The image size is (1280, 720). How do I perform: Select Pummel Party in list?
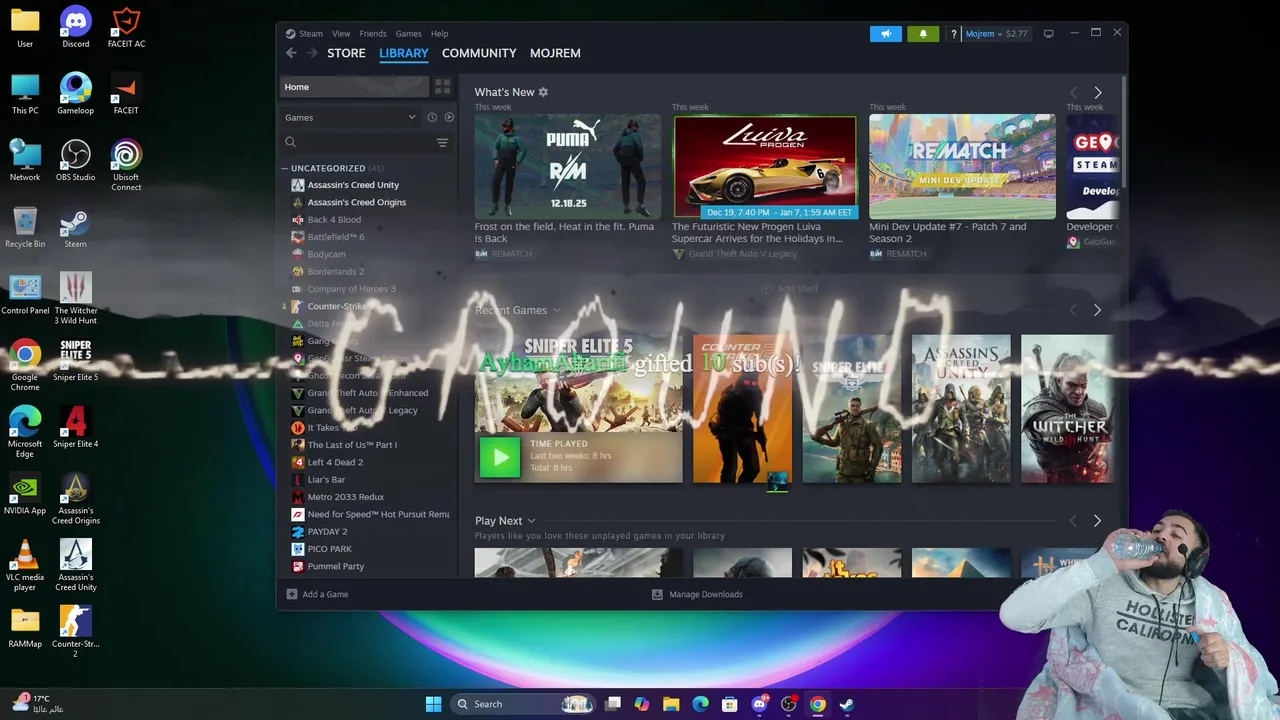tap(335, 566)
